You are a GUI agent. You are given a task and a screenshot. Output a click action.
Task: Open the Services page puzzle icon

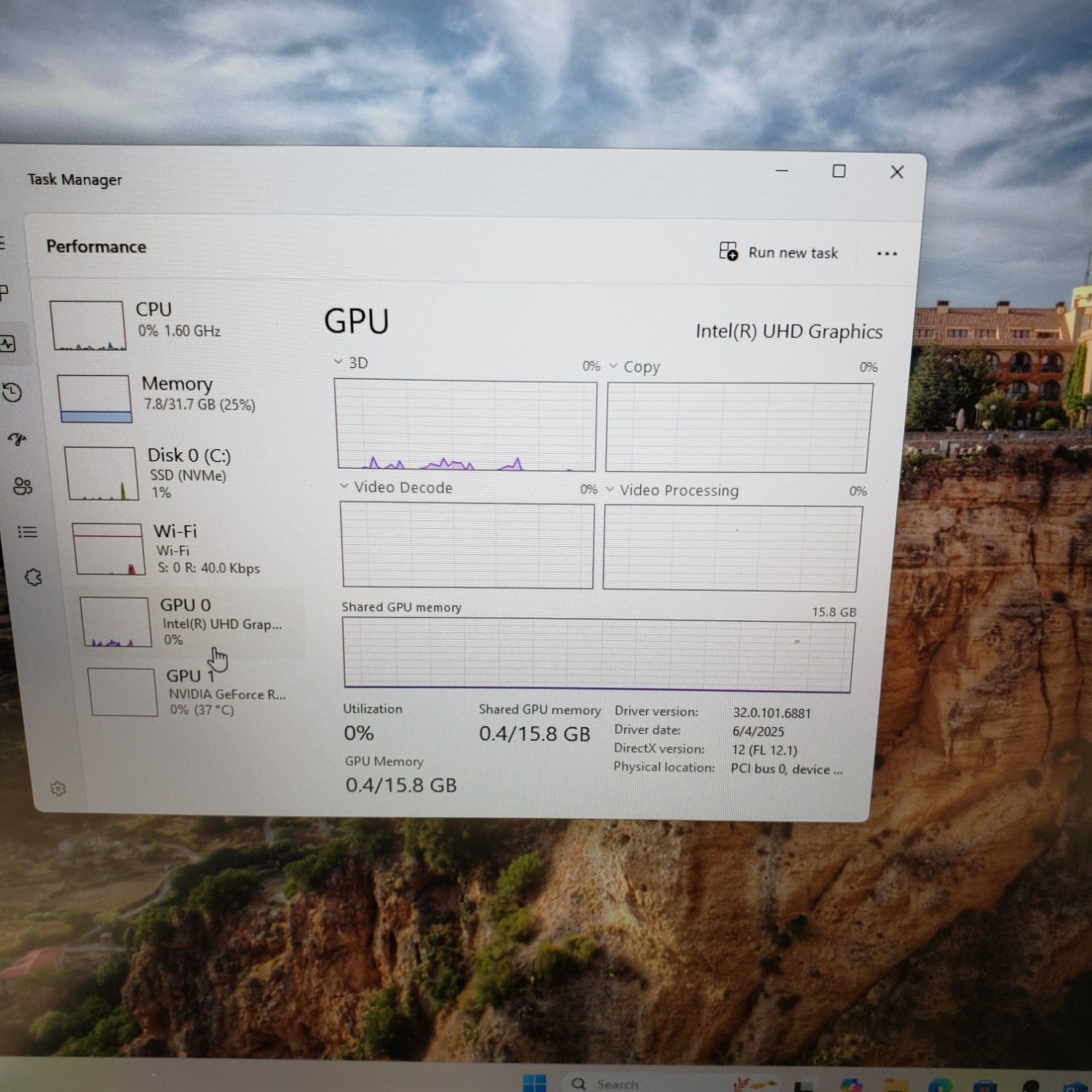coord(33,577)
